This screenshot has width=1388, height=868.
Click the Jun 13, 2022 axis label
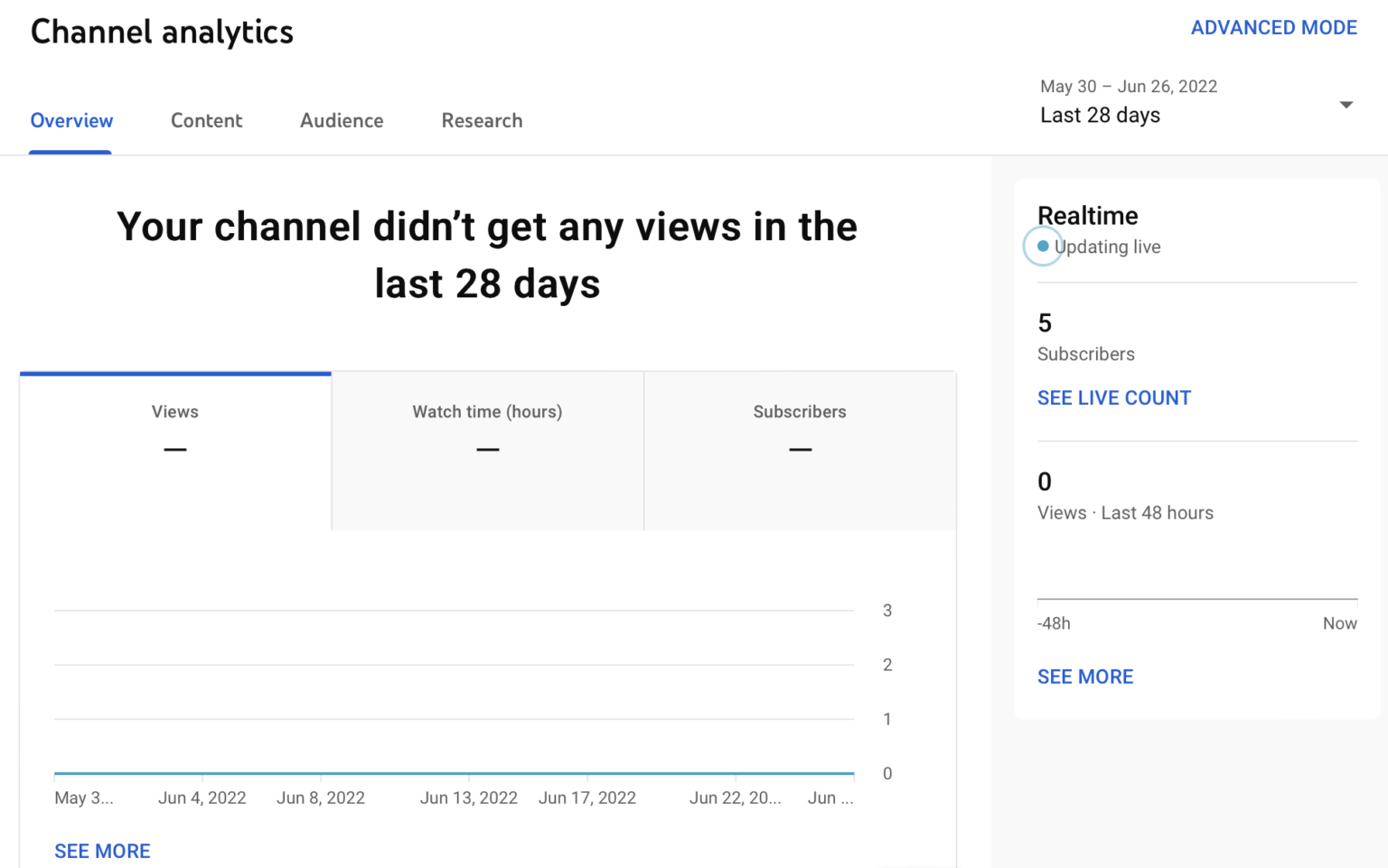[x=468, y=798]
